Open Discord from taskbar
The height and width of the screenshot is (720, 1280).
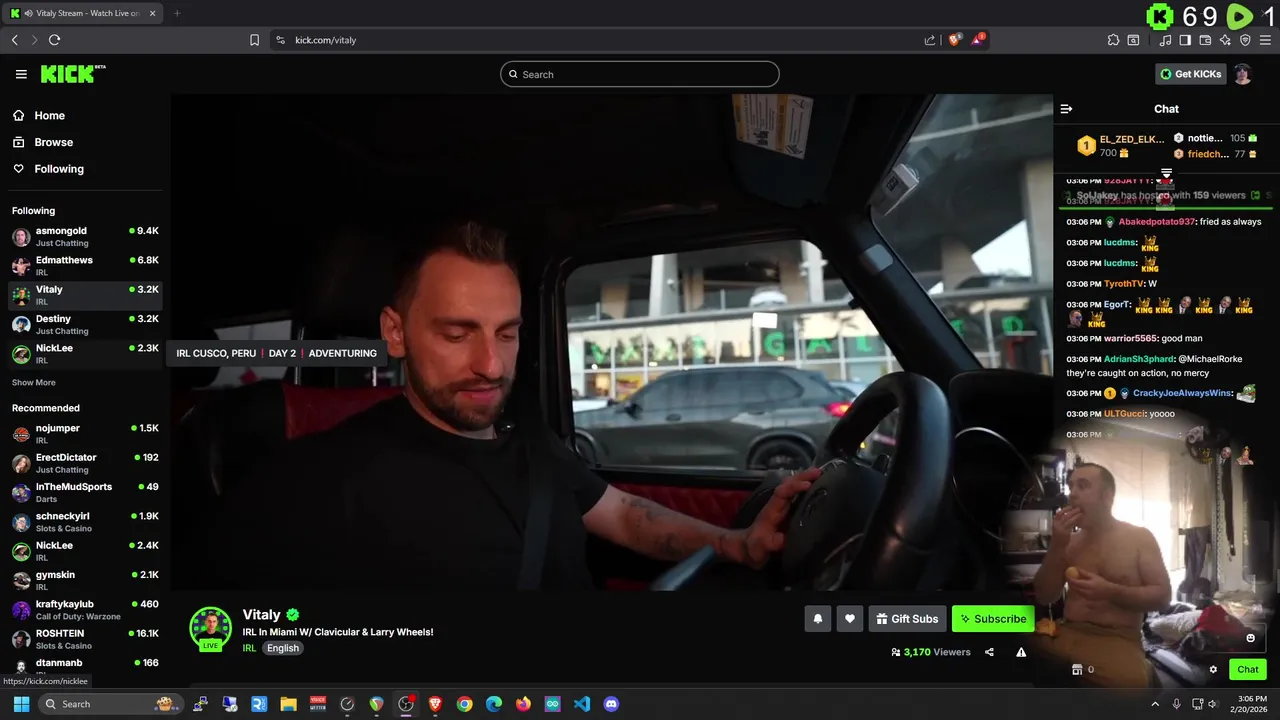(611, 704)
